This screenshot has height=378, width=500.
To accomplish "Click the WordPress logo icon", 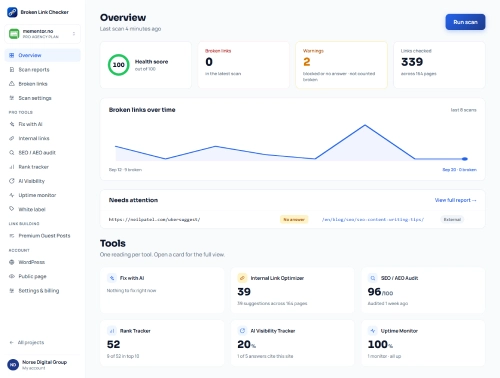I will [x=12, y=262].
